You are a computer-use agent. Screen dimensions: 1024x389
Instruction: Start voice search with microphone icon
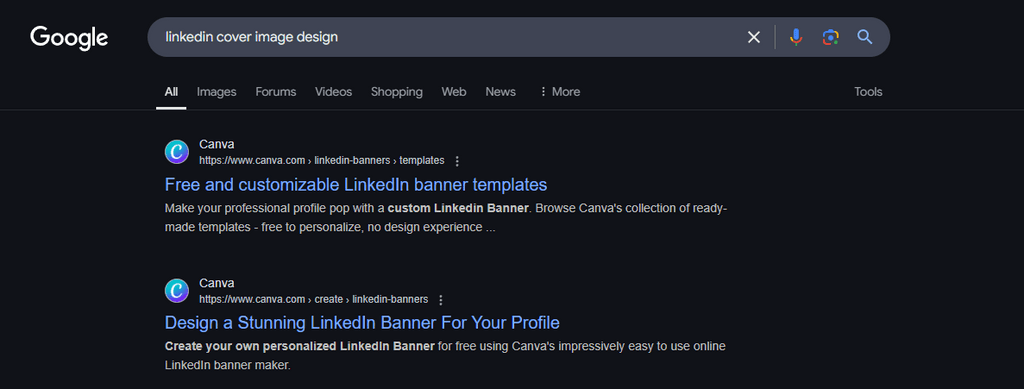(x=795, y=37)
